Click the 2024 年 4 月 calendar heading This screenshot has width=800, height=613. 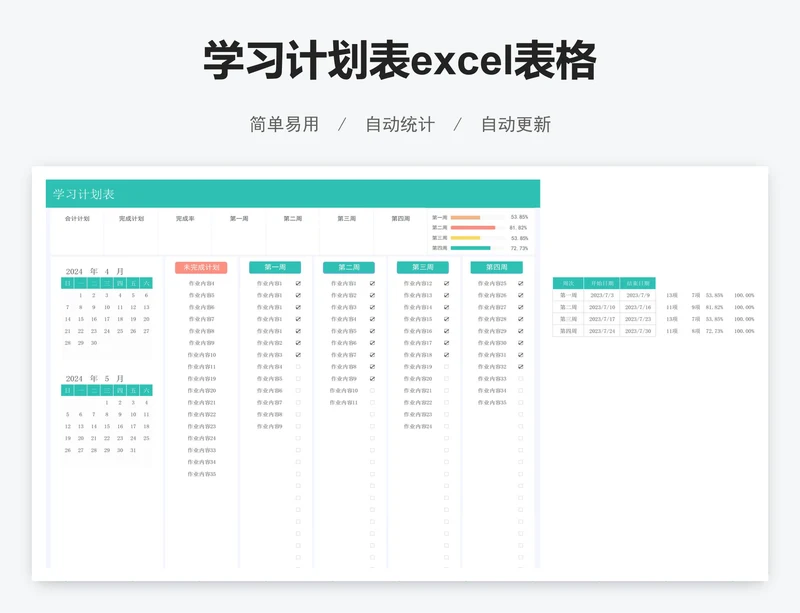[94, 272]
